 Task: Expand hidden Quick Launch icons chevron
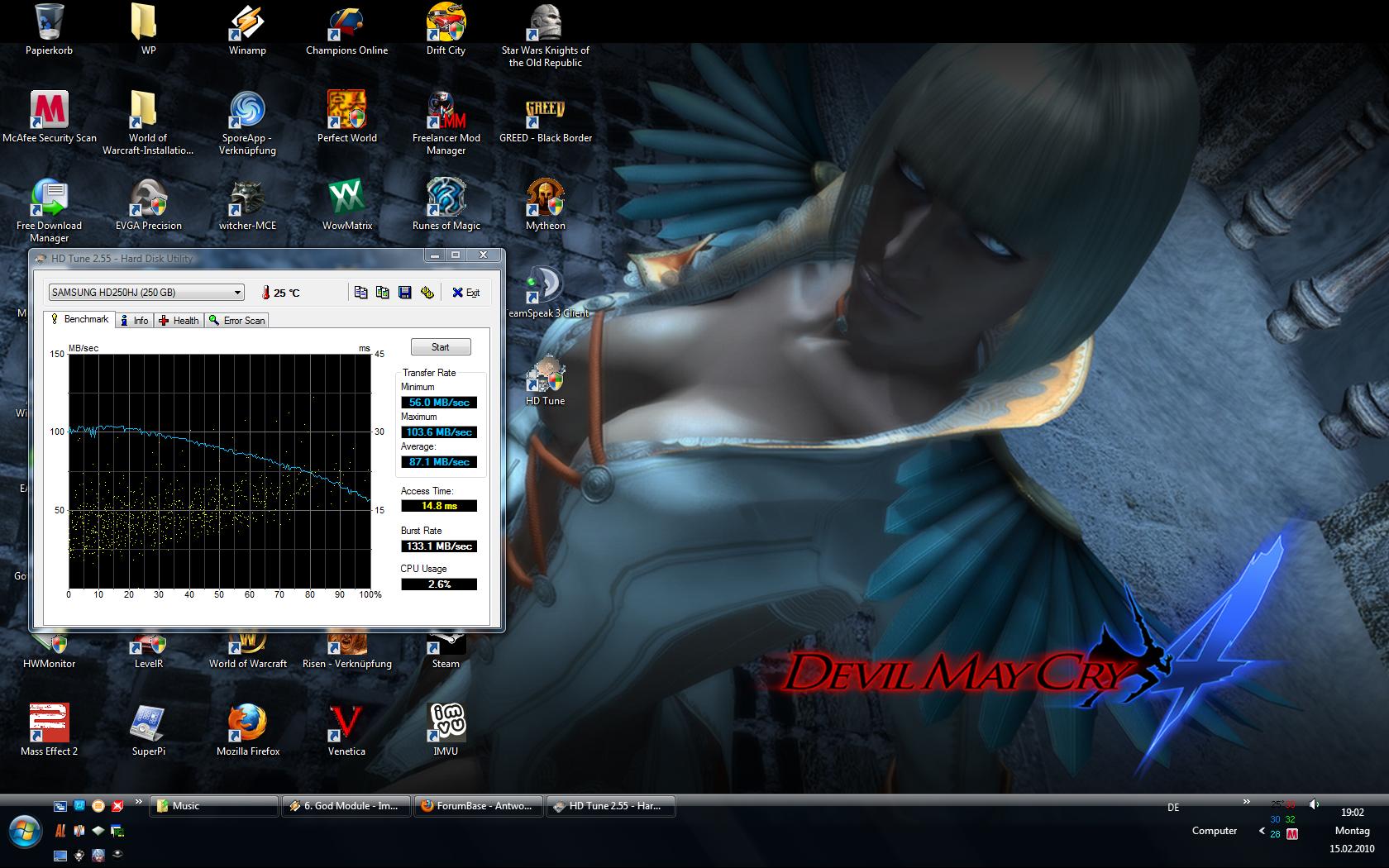[x=139, y=802]
